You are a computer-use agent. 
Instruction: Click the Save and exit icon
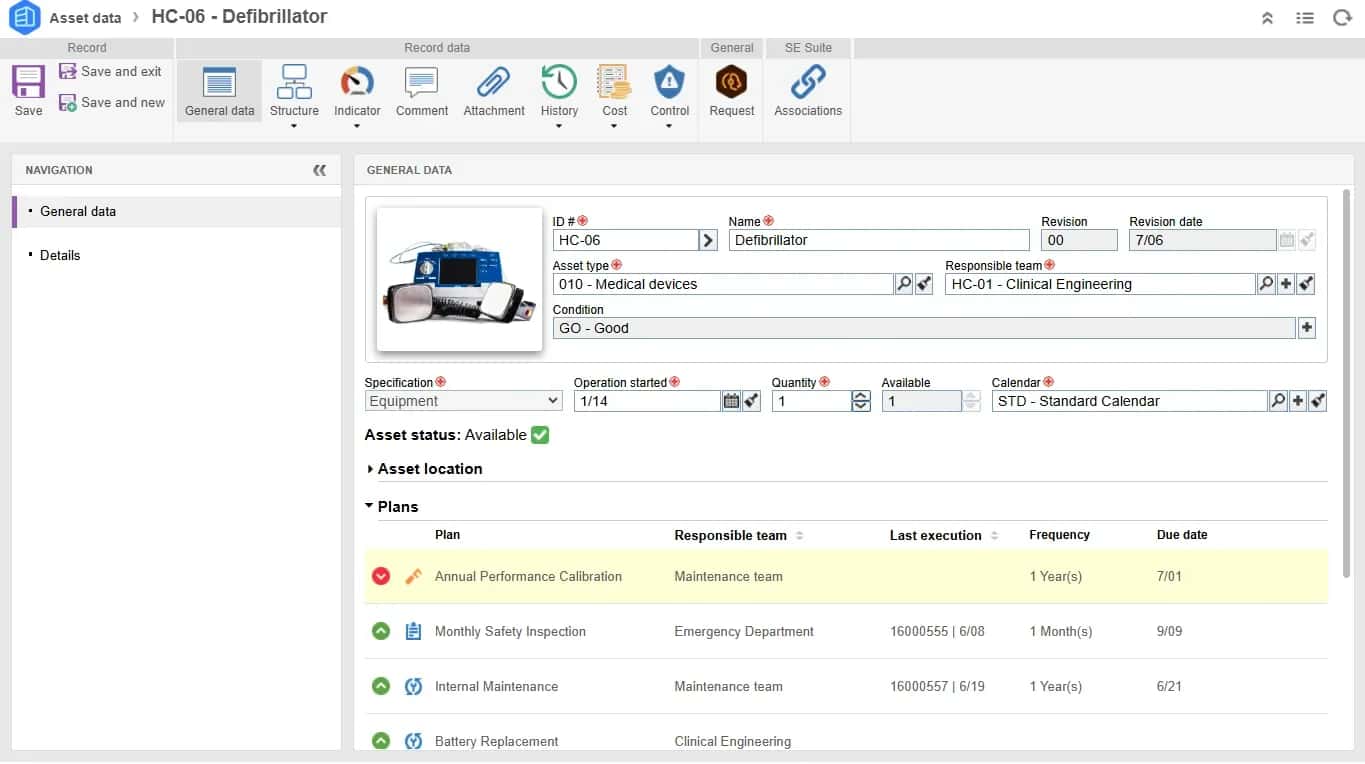tap(68, 71)
